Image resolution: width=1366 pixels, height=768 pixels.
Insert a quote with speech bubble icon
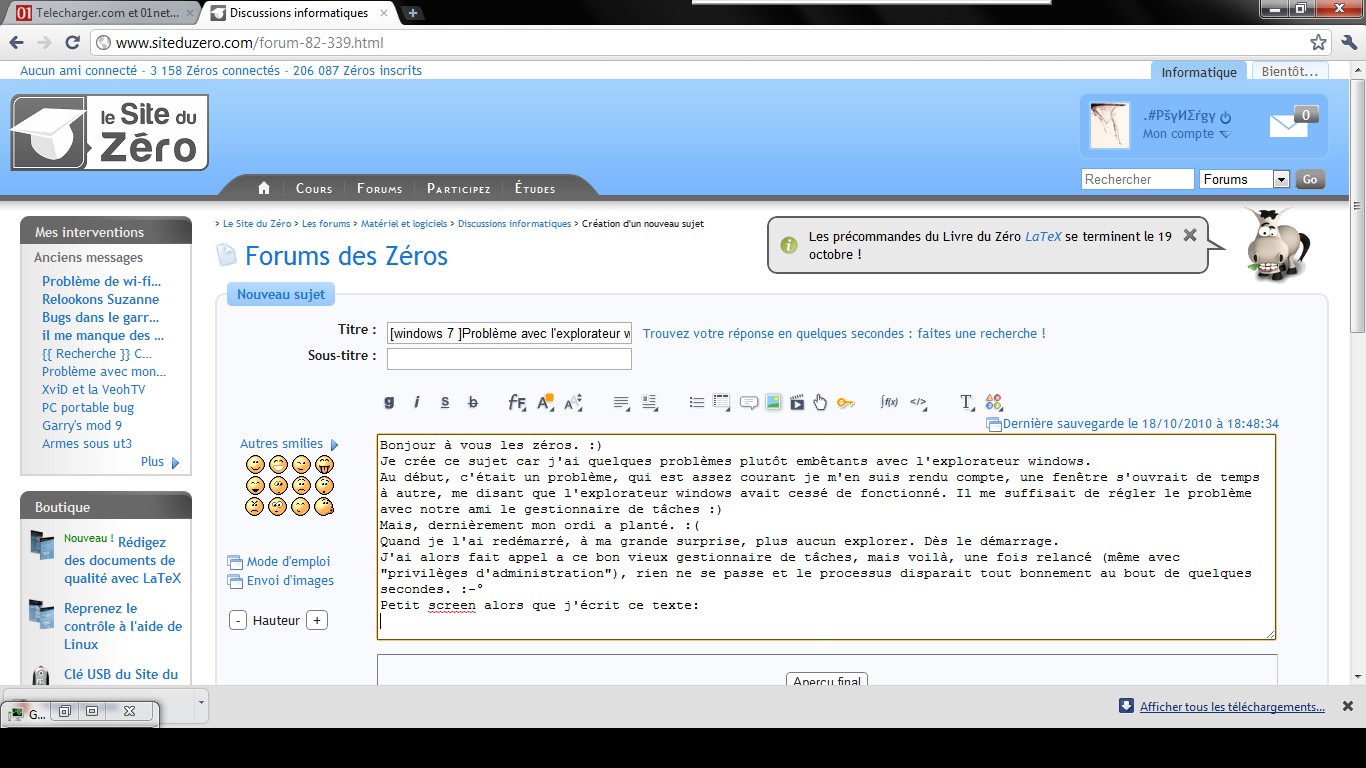[x=748, y=402]
